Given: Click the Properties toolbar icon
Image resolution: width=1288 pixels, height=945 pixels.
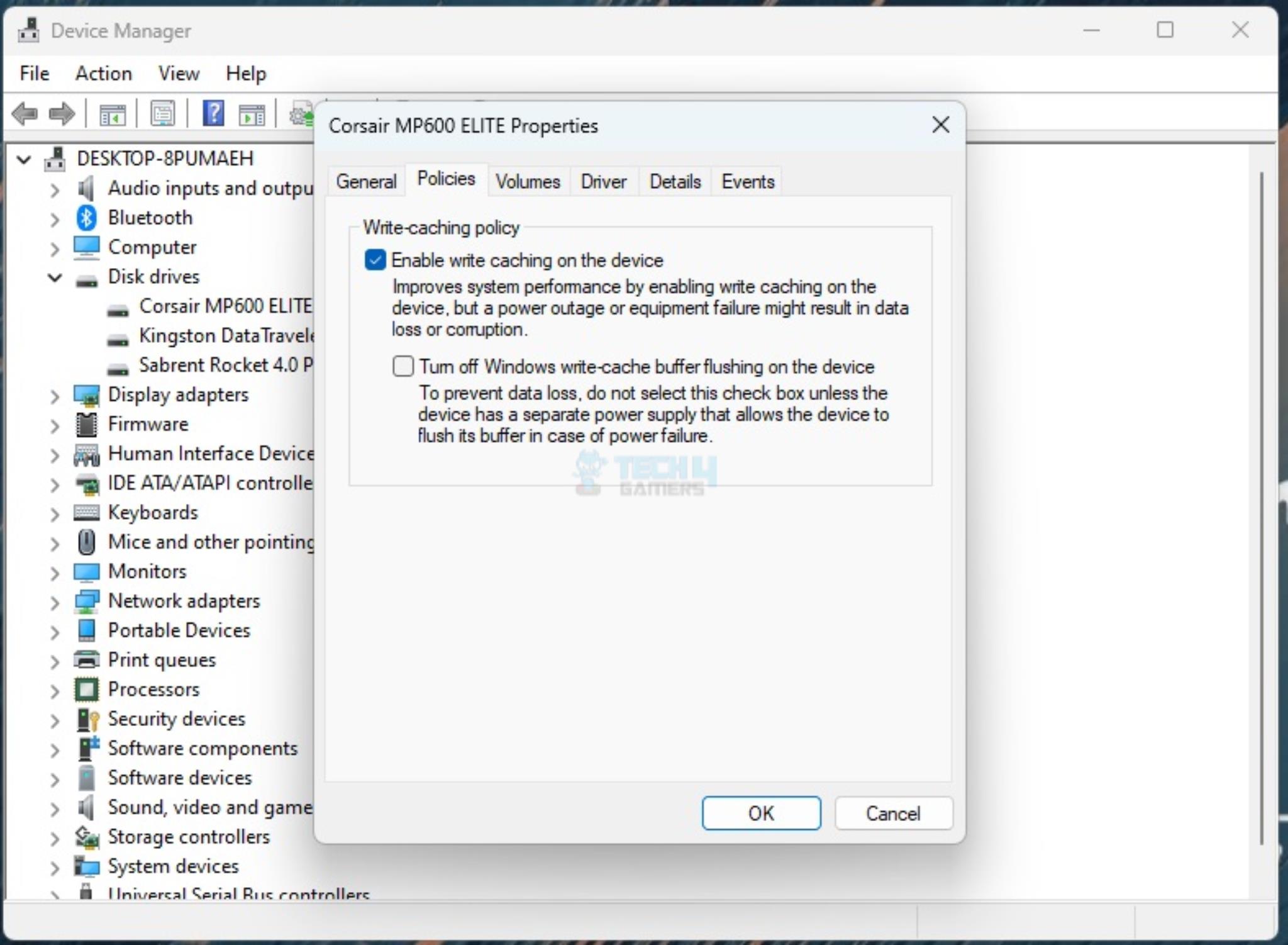Looking at the screenshot, I should pos(162,115).
